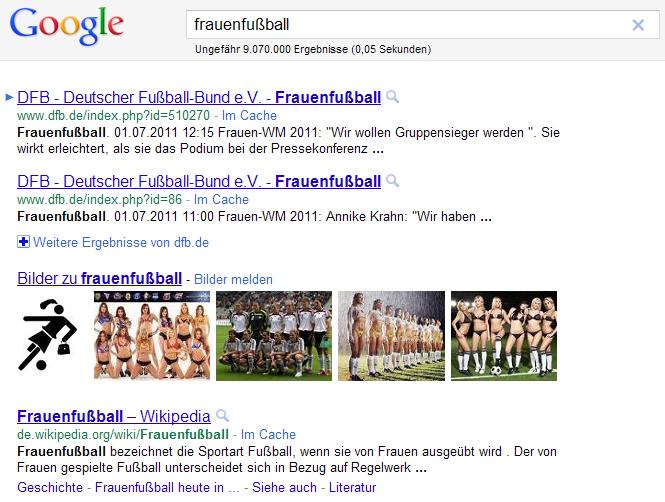Open preview magnifier for first DFB result
Image resolution: width=665 pixels, height=502 pixels.
393,97
